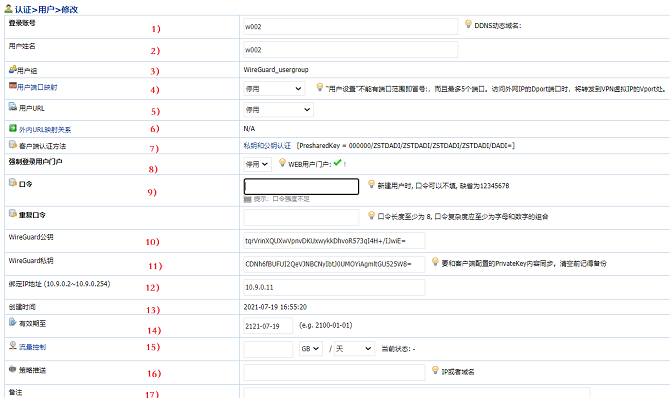Click the 当前状态 text
The height and width of the screenshot is (398, 670).
(398, 349)
